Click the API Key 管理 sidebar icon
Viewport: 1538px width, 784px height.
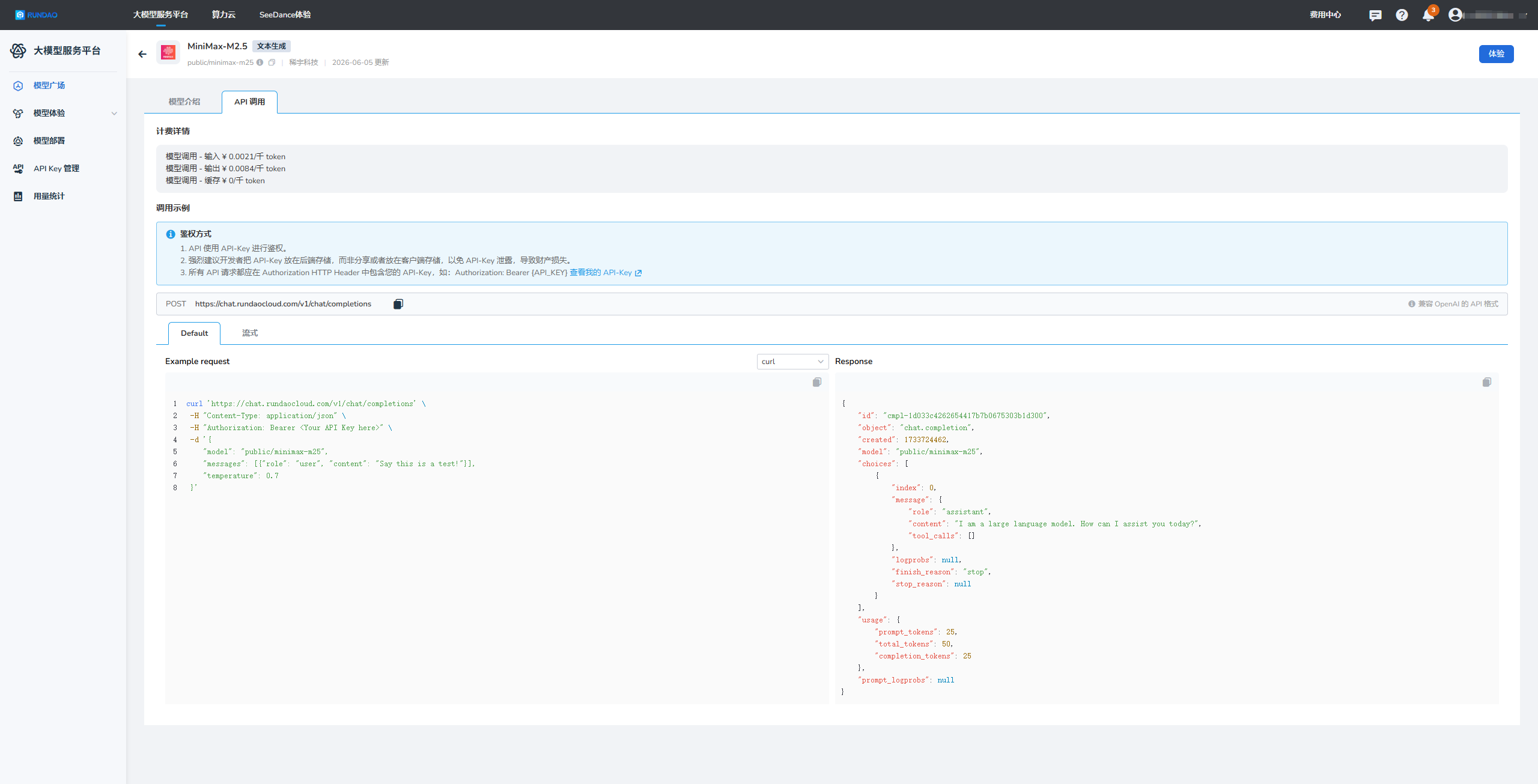(x=18, y=168)
